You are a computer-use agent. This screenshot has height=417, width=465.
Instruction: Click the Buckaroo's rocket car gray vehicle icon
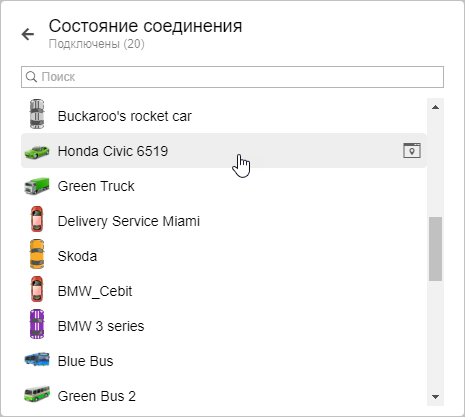[x=37, y=114]
